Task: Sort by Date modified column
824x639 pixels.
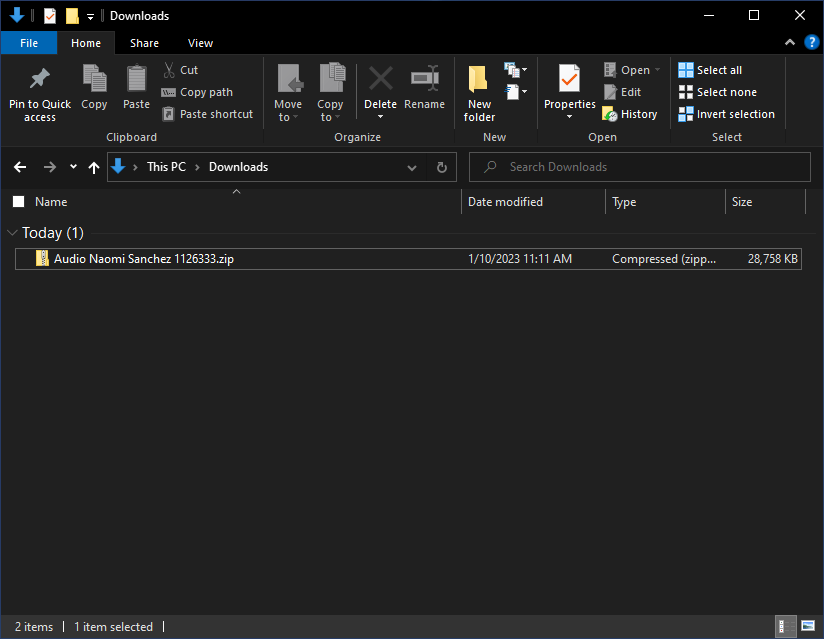Action: 505,202
